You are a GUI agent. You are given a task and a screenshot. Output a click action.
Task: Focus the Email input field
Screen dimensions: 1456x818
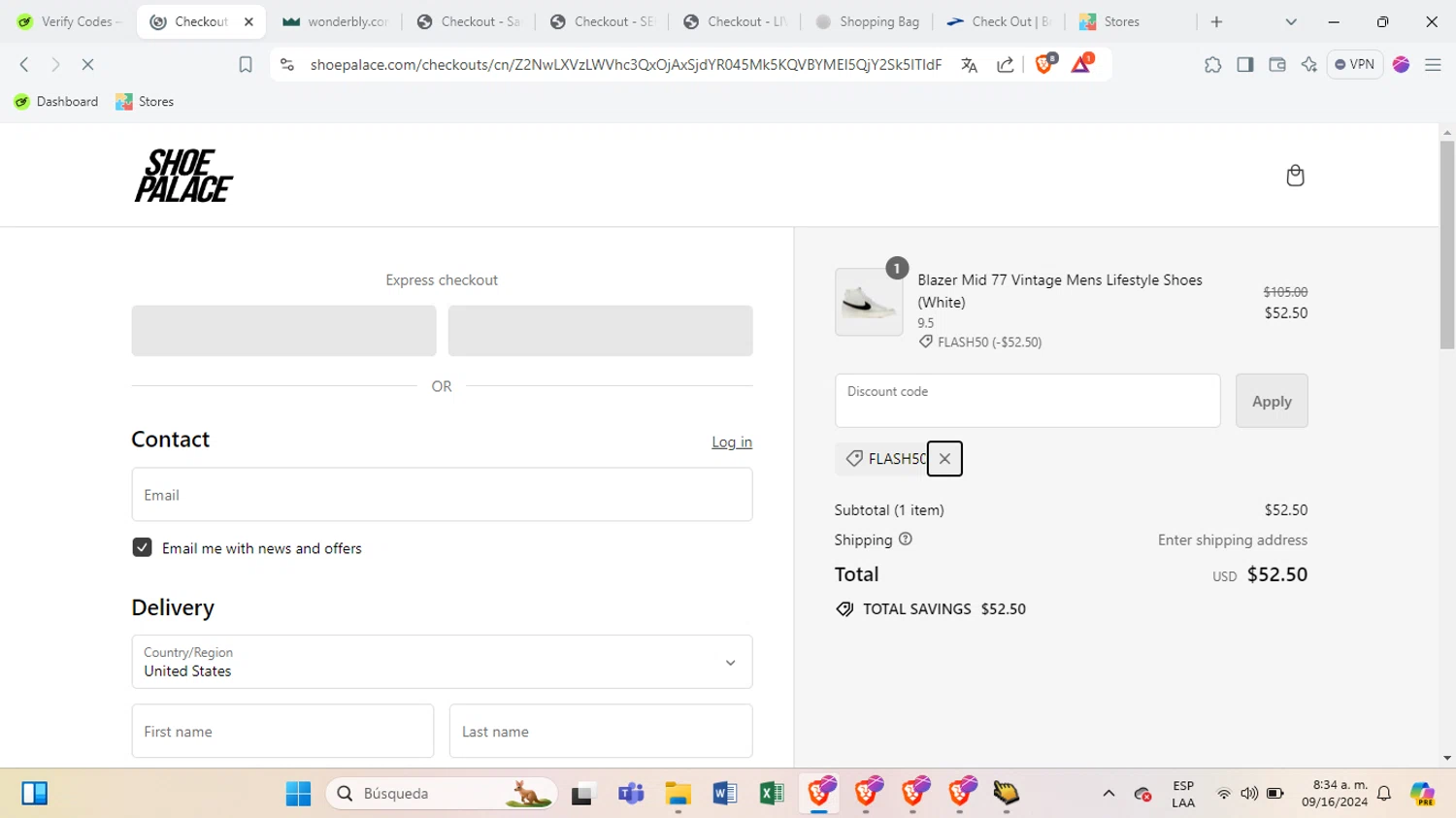pos(442,495)
